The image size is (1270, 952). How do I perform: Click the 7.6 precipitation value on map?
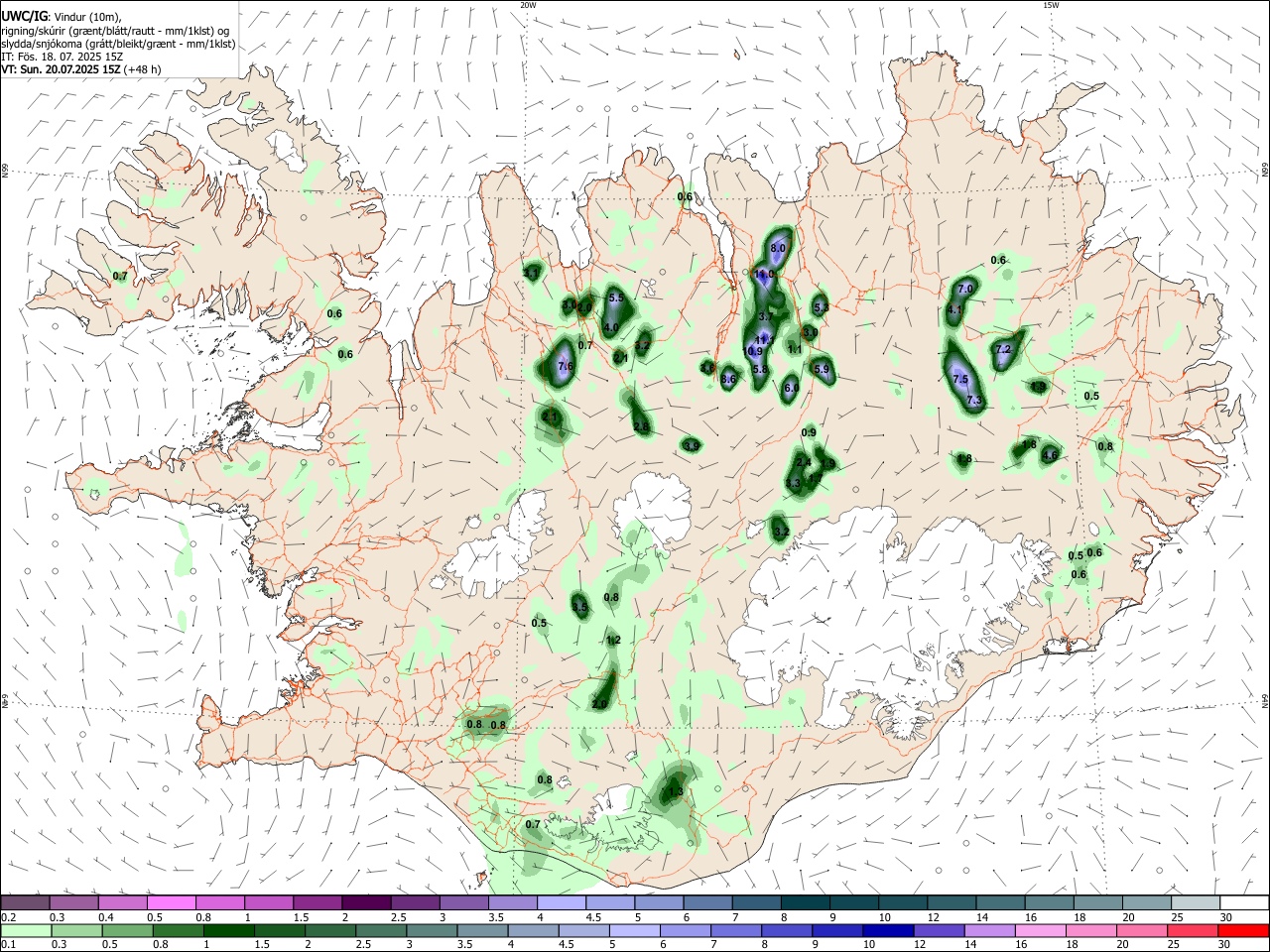(x=566, y=366)
